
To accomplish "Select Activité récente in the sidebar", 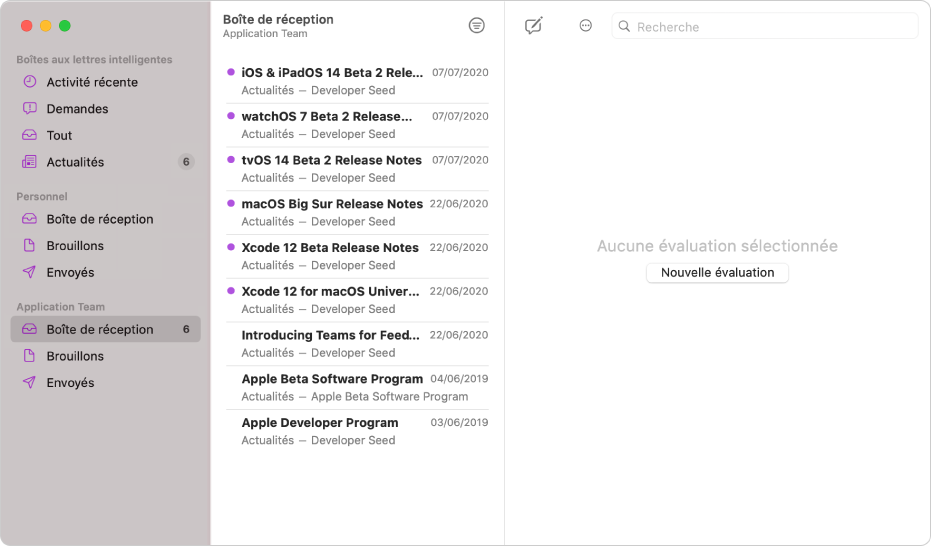I will 106,82.
